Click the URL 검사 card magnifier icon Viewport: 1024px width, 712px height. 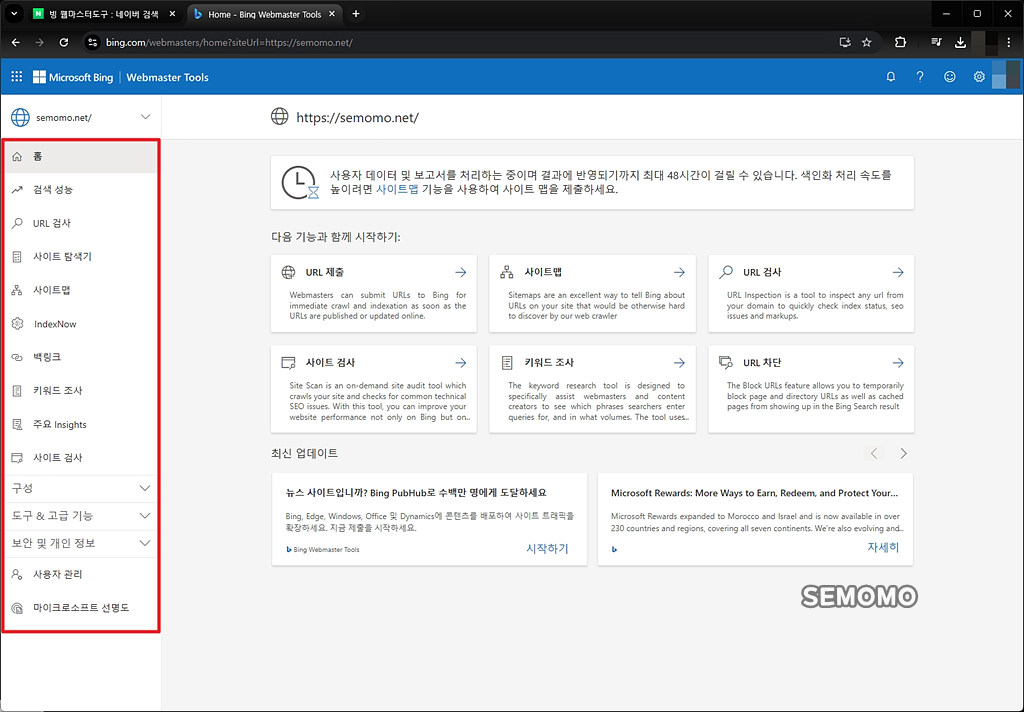[x=726, y=272]
